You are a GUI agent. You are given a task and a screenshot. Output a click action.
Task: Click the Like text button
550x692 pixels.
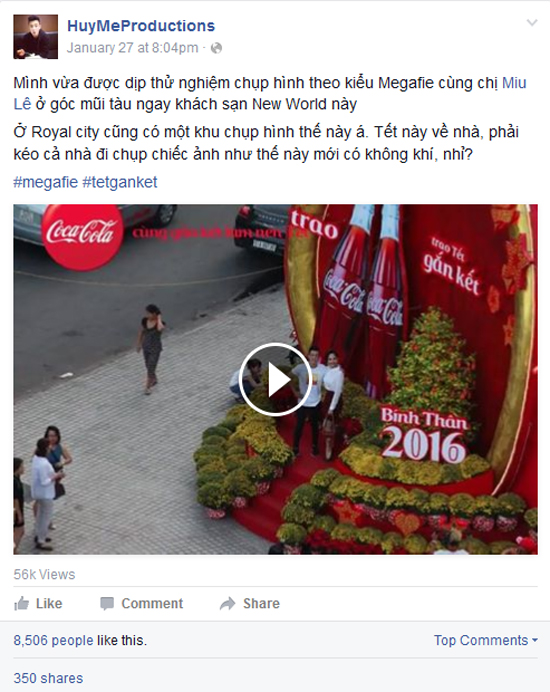[49, 603]
